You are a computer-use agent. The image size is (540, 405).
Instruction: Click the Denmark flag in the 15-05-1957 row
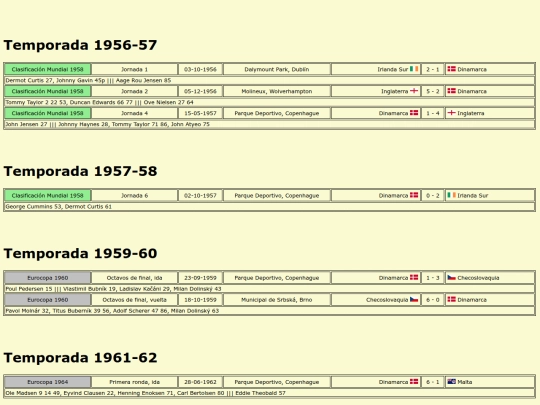tap(414, 113)
